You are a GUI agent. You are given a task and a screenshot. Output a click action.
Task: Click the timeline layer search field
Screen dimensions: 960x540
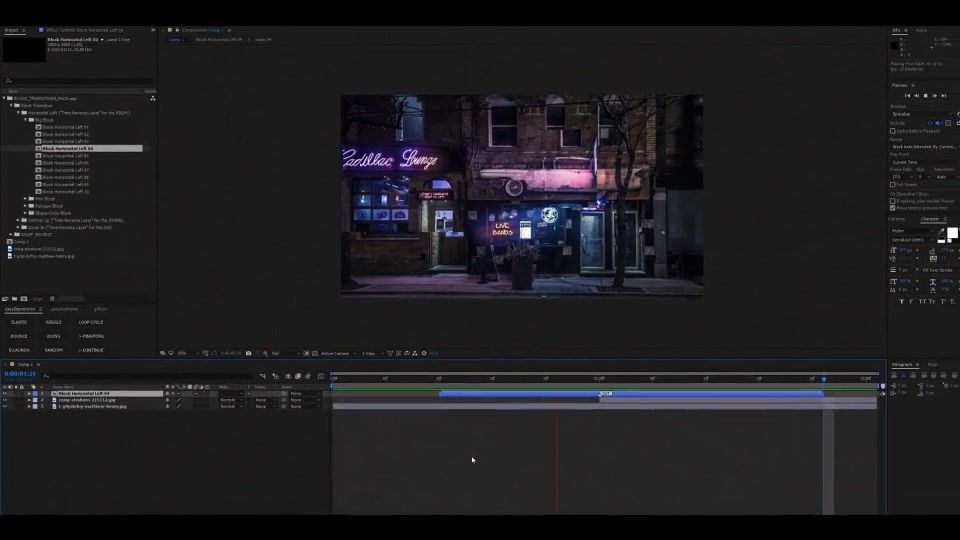[147, 376]
